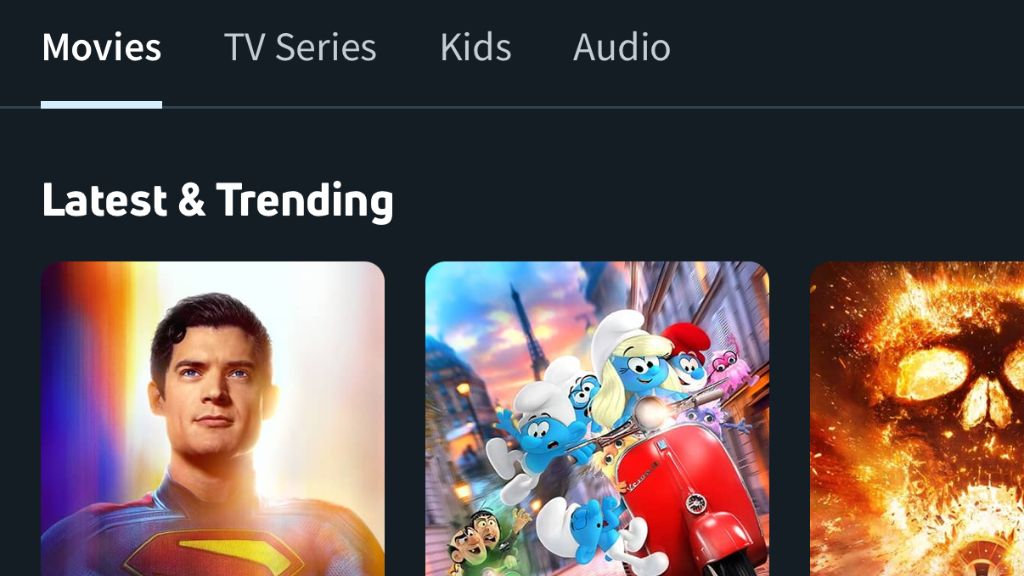Open the Superman movie poster

[x=212, y=418]
